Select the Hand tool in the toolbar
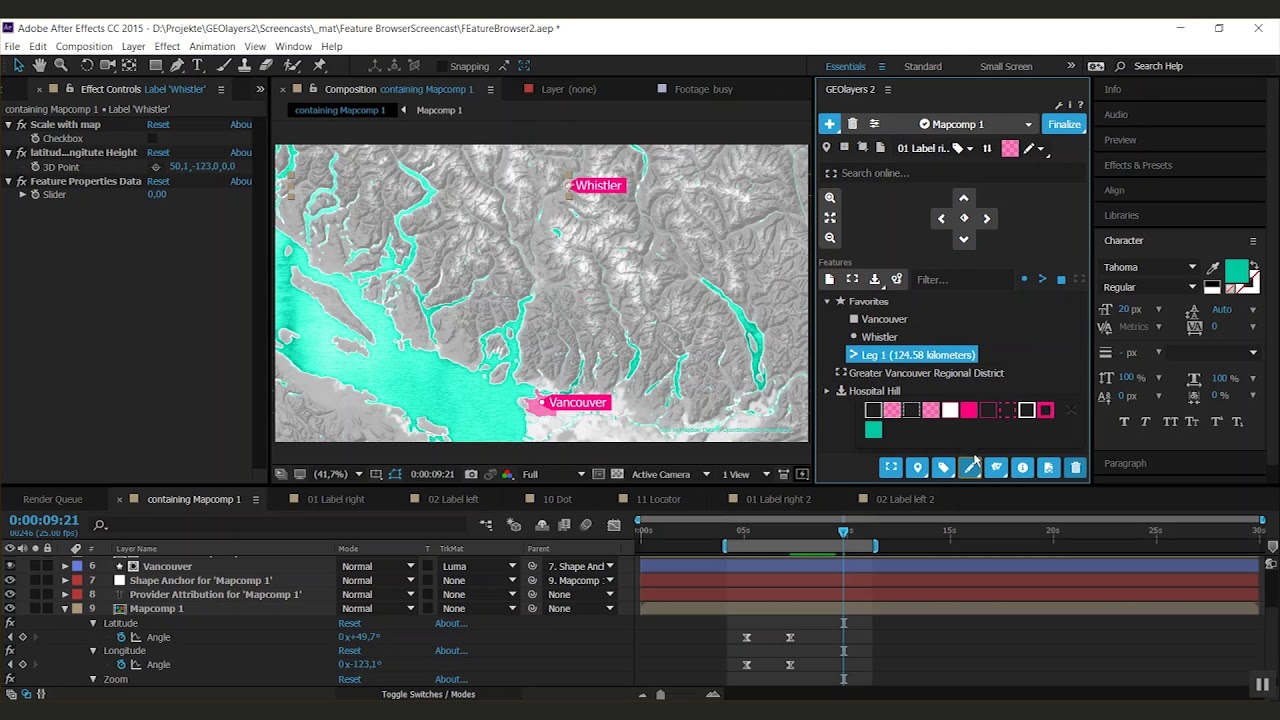This screenshot has width=1280, height=720. pos(40,65)
